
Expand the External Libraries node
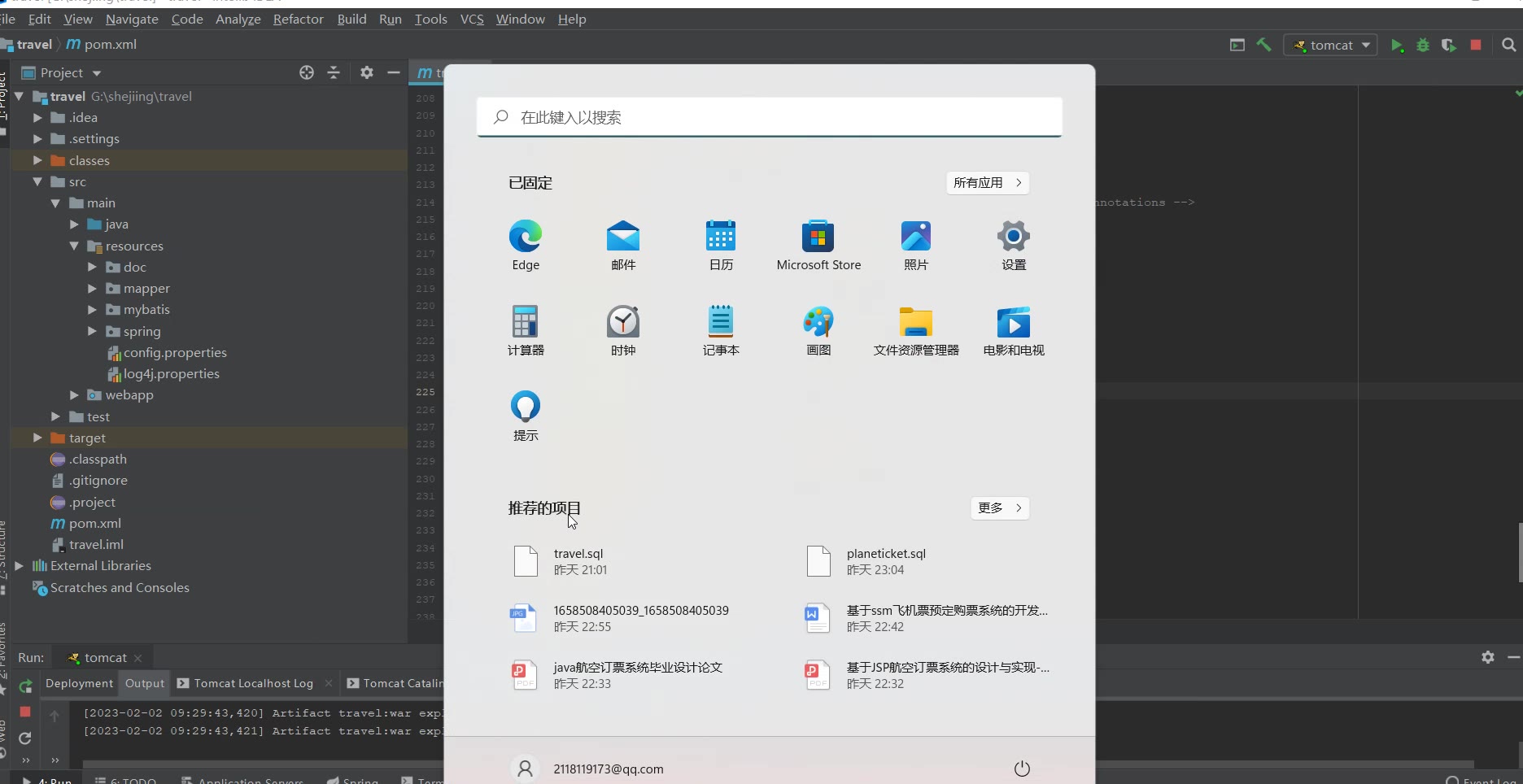point(19,566)
